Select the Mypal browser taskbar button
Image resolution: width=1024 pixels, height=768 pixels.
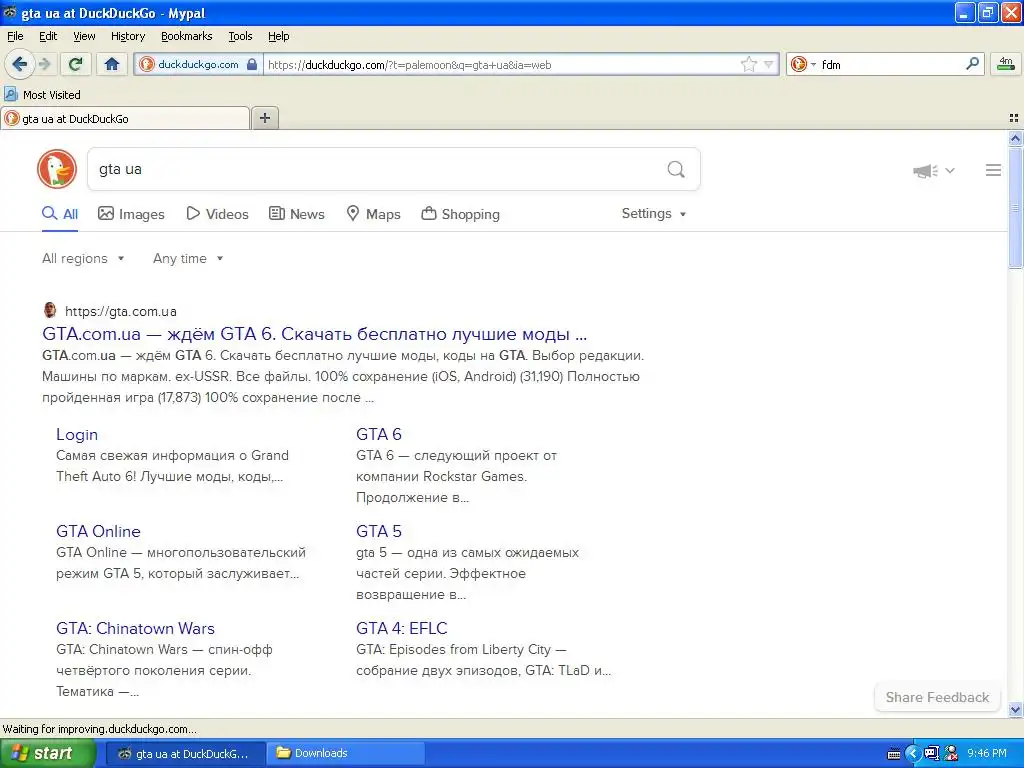coord(185,753)
